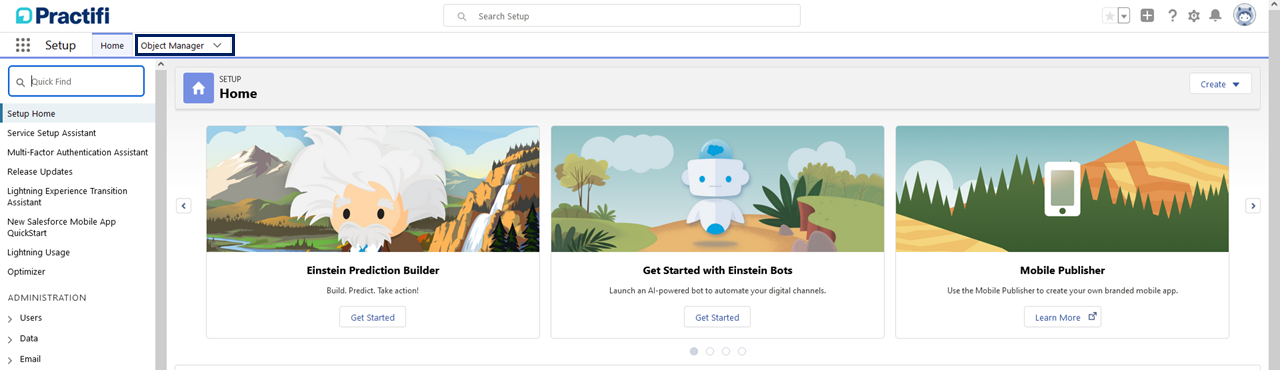Click the Einstein Prediction Builder image
Viewport: 1280px width, 370px height.
(x=373, y=189)
